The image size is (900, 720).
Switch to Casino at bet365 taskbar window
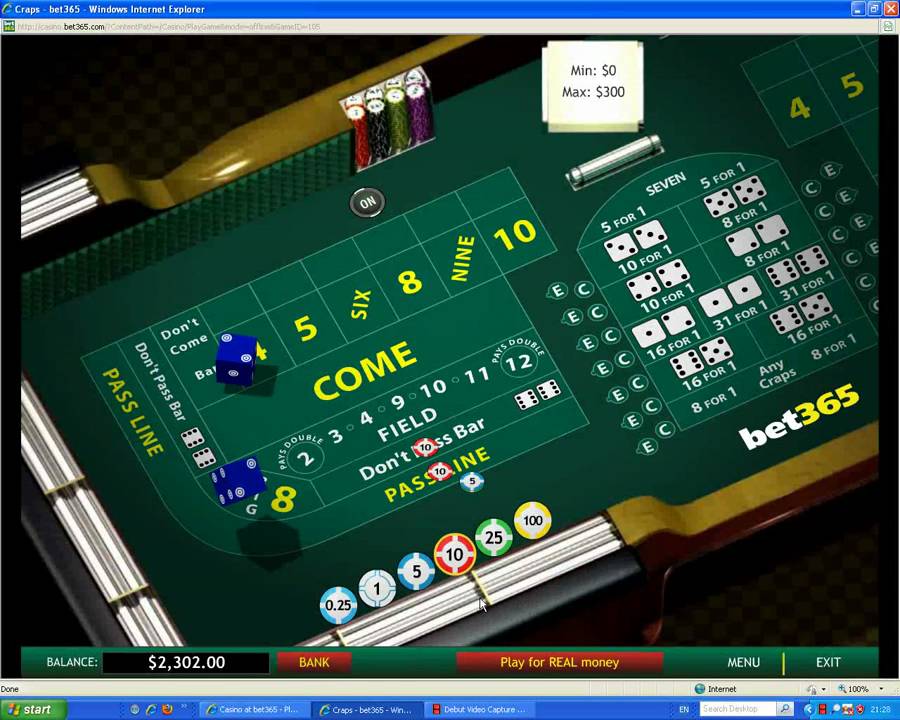click(253, 710)
